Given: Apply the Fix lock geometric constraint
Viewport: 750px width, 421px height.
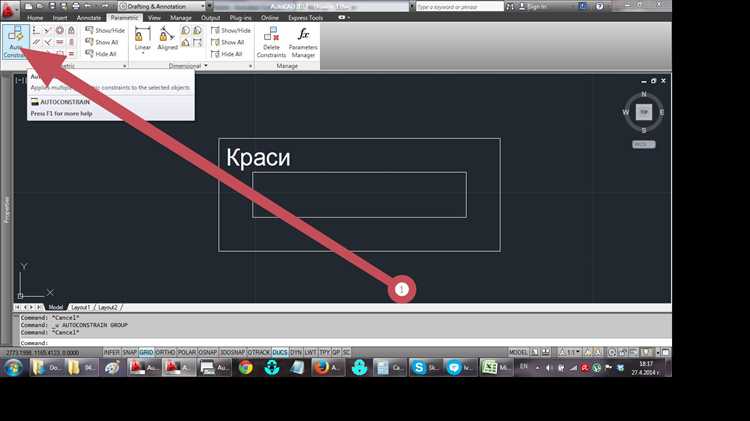Looking at the screenshot, I should tap(71, 31).
